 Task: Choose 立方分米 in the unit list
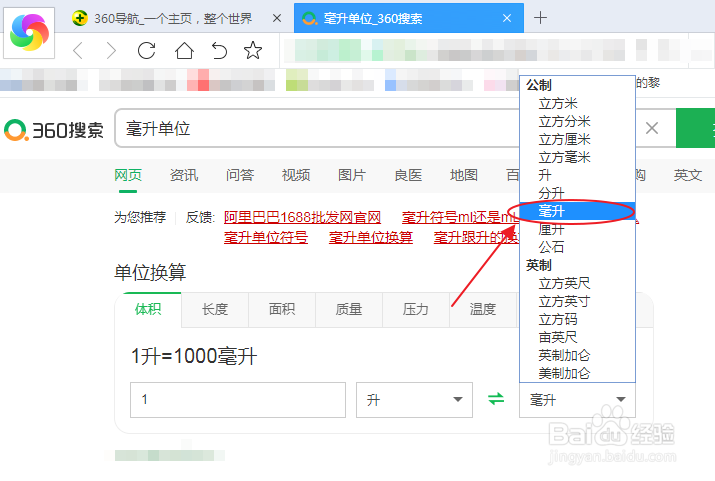point(577,121)
